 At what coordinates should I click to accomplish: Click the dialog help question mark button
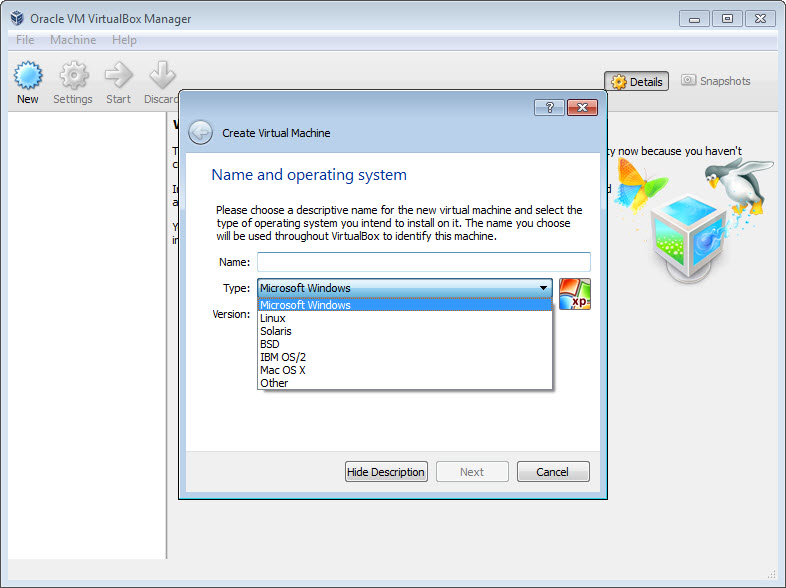(x=549, y=107)
